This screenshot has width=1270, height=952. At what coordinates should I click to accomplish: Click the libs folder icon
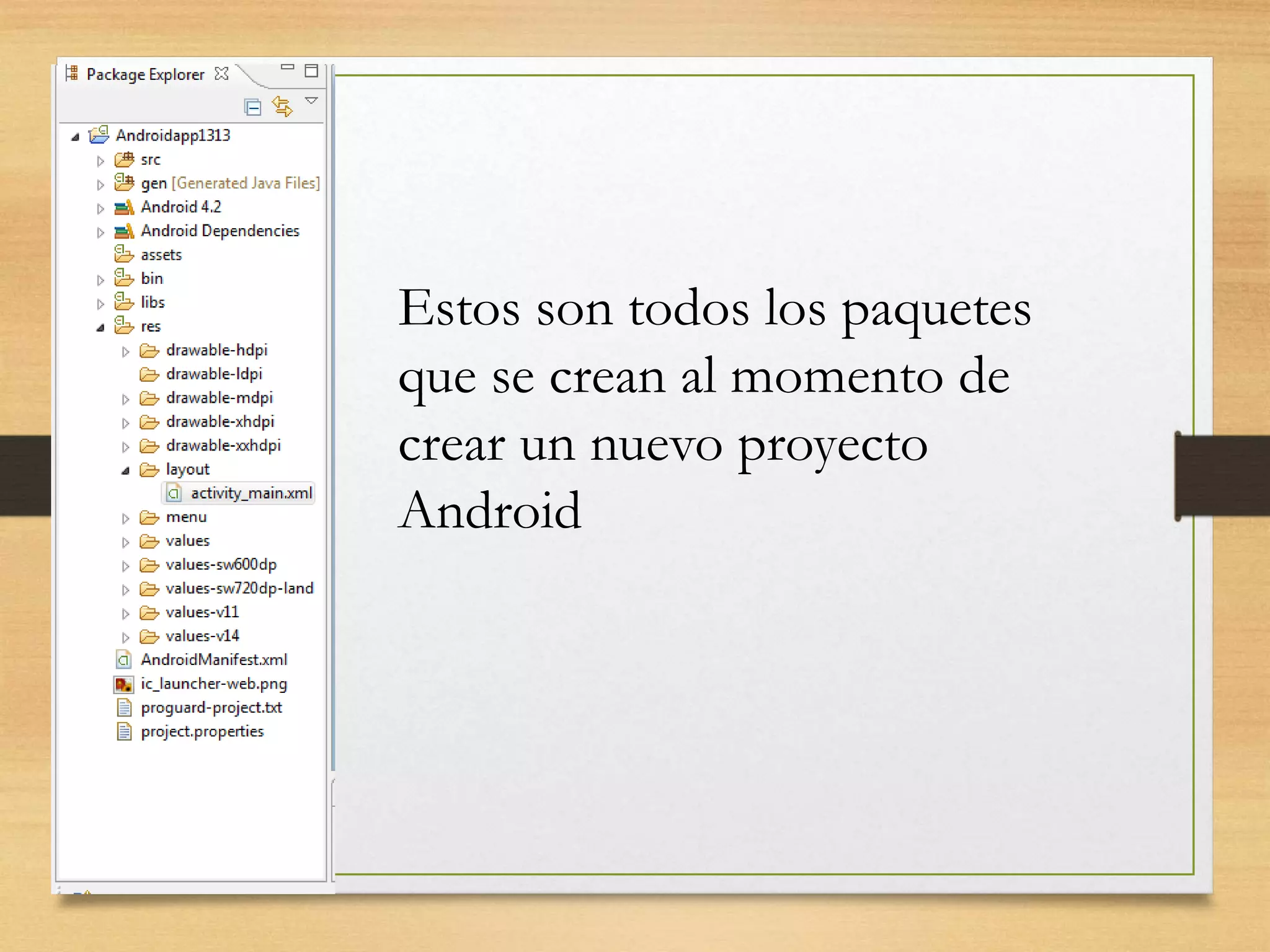(x=124, y=301)
